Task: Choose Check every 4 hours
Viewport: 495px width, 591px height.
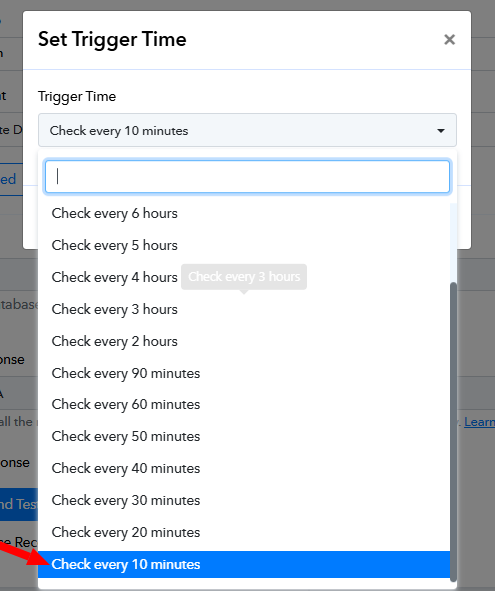Action: tap(244, 277)
